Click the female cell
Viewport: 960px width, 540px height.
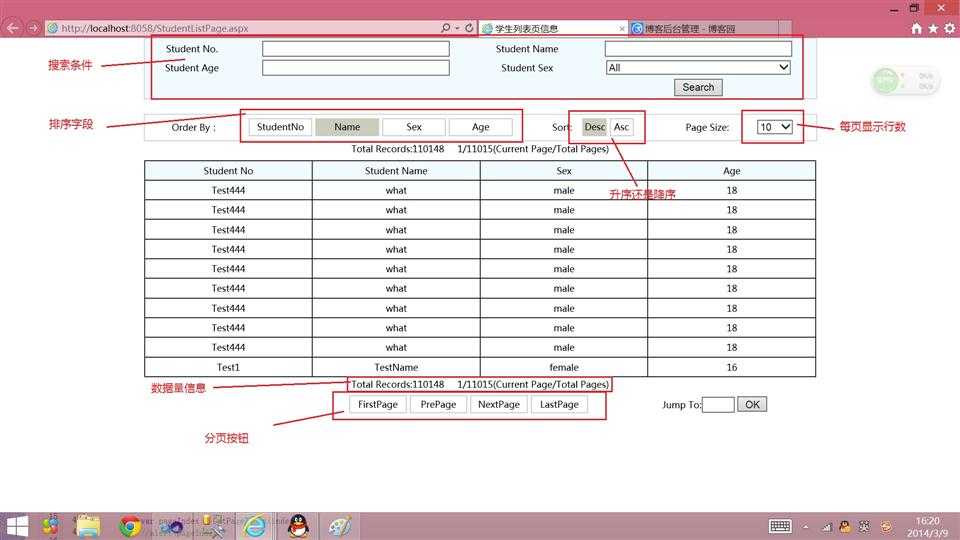click(x=564, y=367)
